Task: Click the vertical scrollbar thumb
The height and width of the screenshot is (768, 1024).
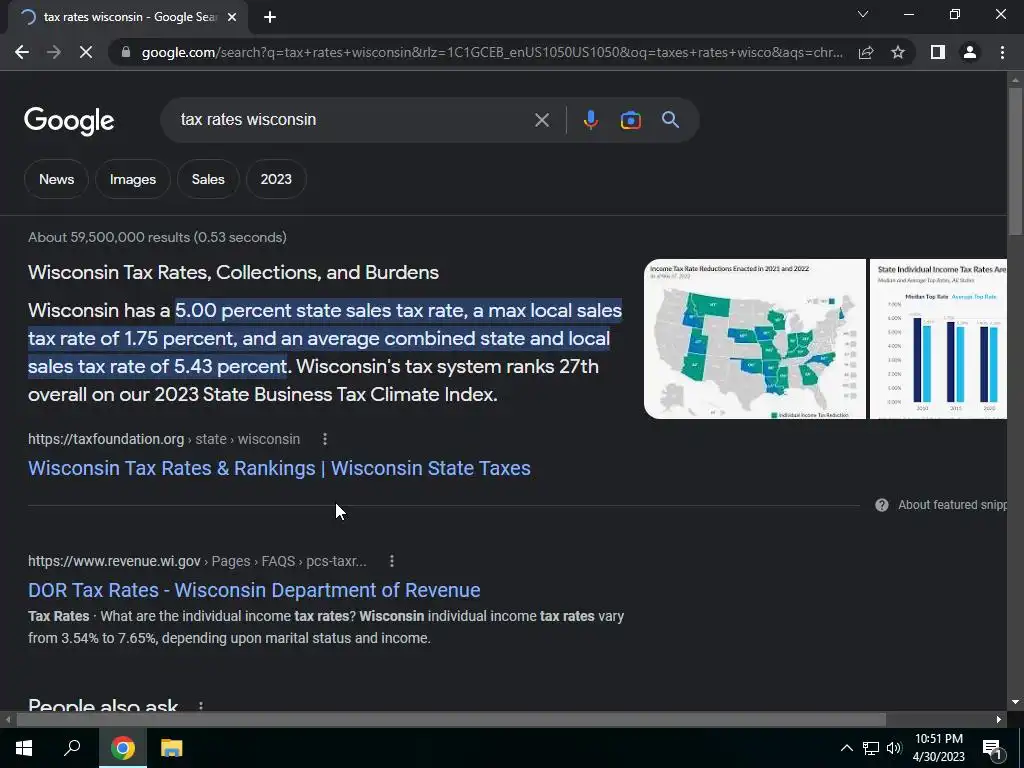Action: 1015,160
